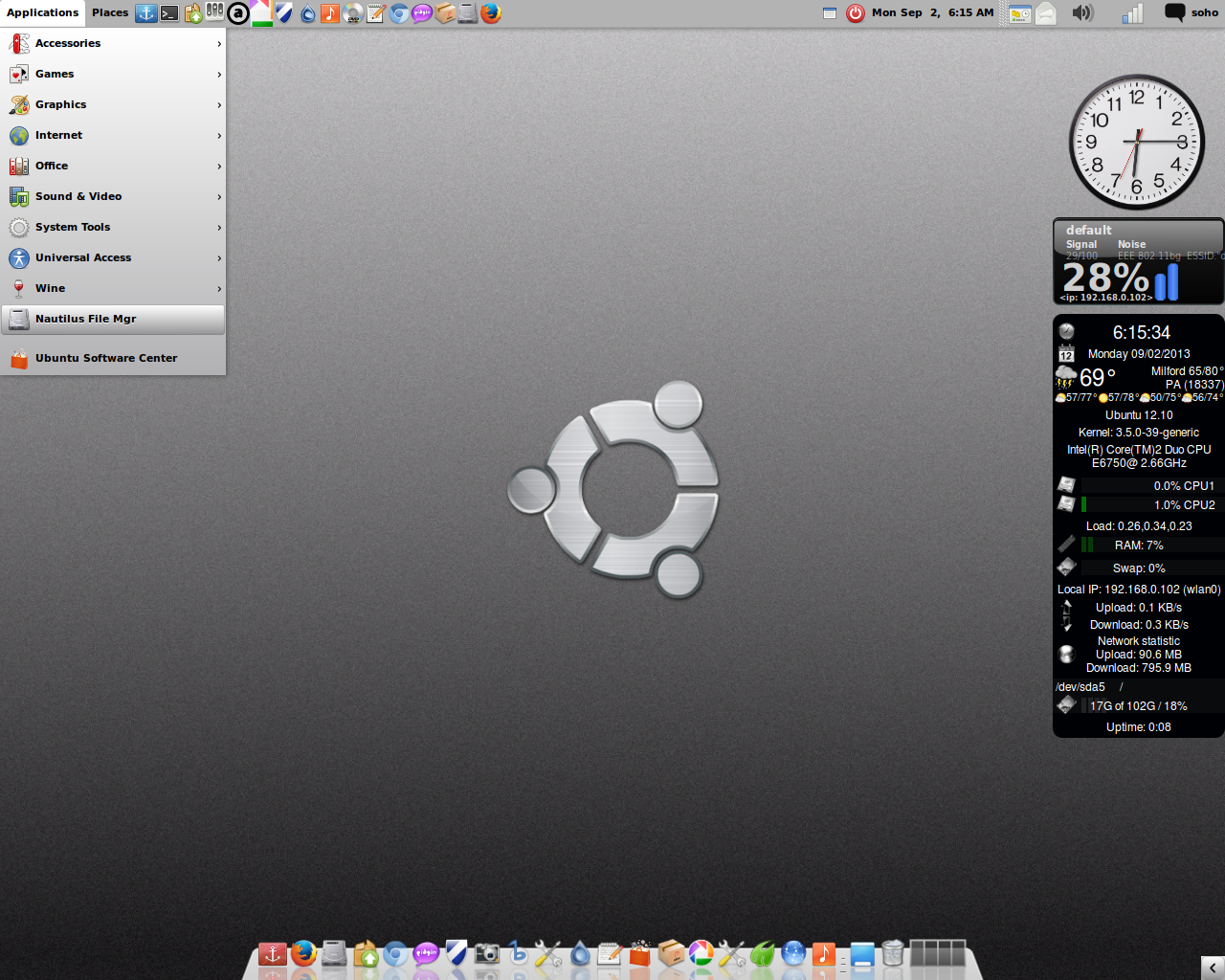Close the Applications menu via its panel button
This screenshot has height=980, width=1225.
[x=42, y=13]
